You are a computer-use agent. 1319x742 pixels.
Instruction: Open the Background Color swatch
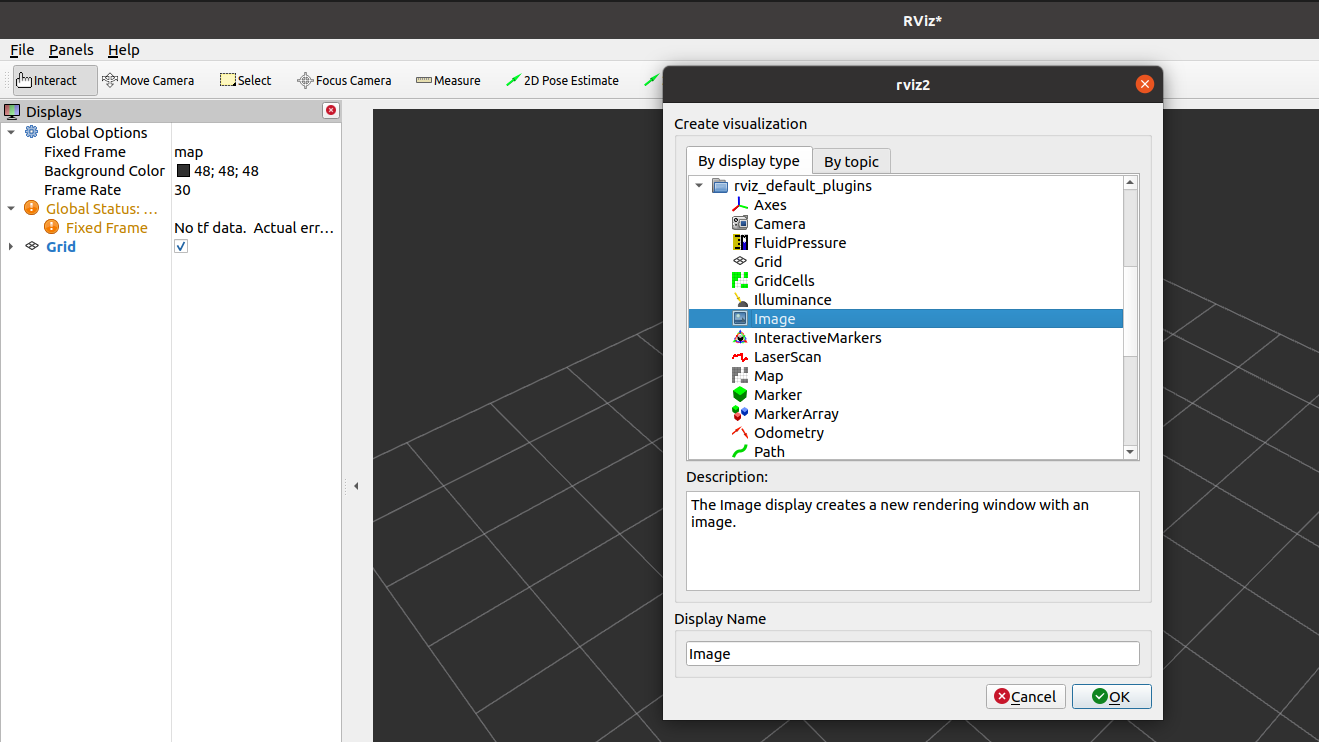pyautogui.click(x=184, y=170)
